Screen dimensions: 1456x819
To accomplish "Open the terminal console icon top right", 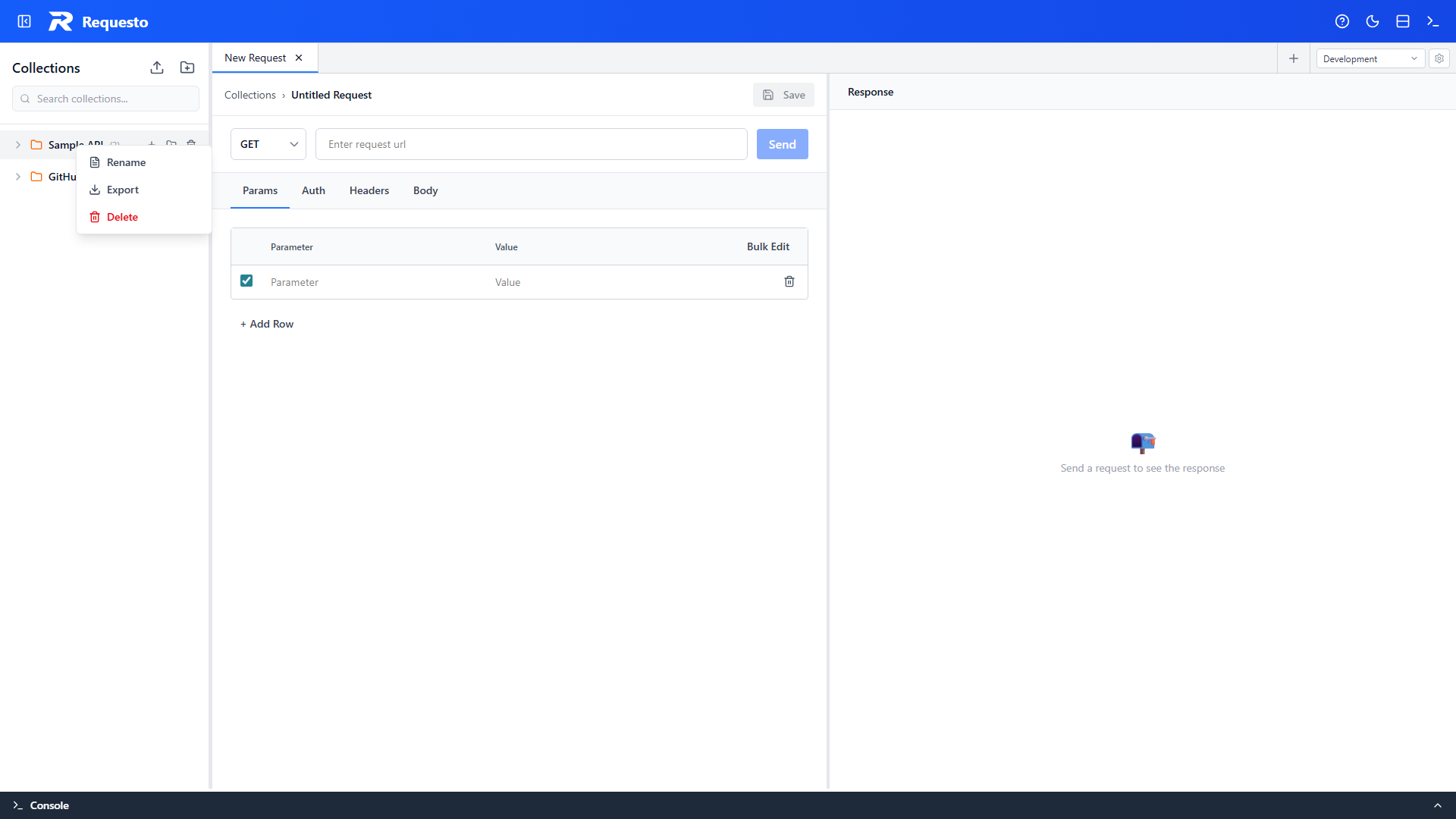I will pos(1433,21).
